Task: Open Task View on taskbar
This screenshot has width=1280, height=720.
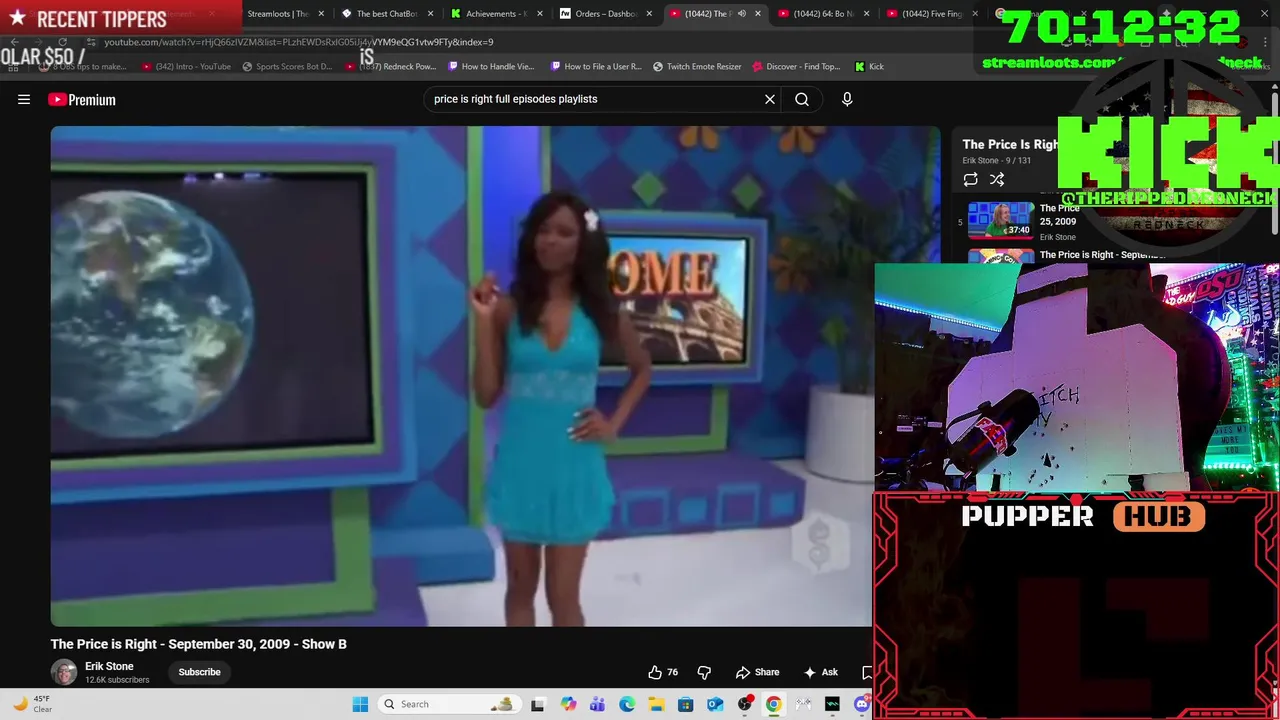Action: point(538,704)
